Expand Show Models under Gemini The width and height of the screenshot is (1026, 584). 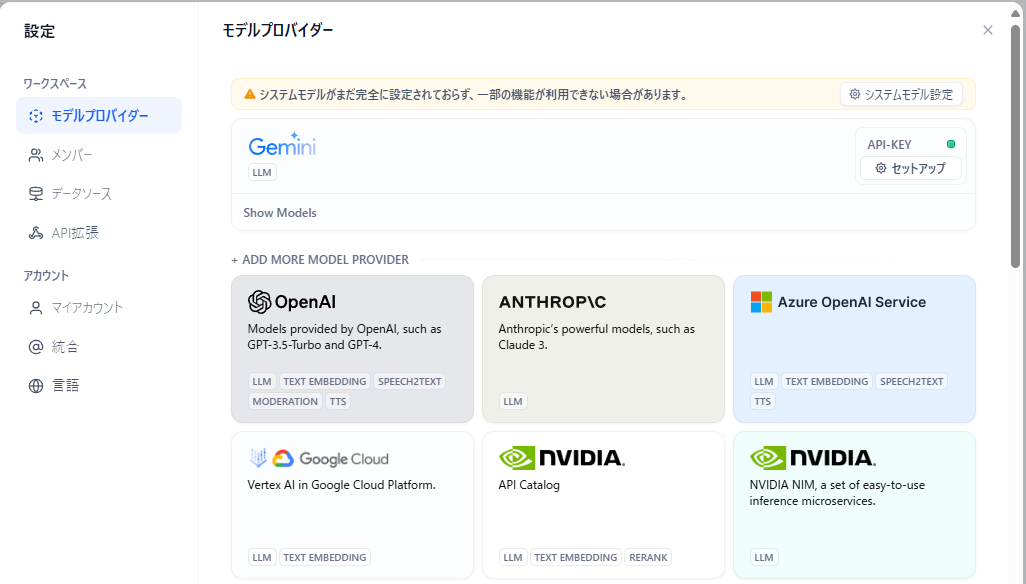pos(280,213)
